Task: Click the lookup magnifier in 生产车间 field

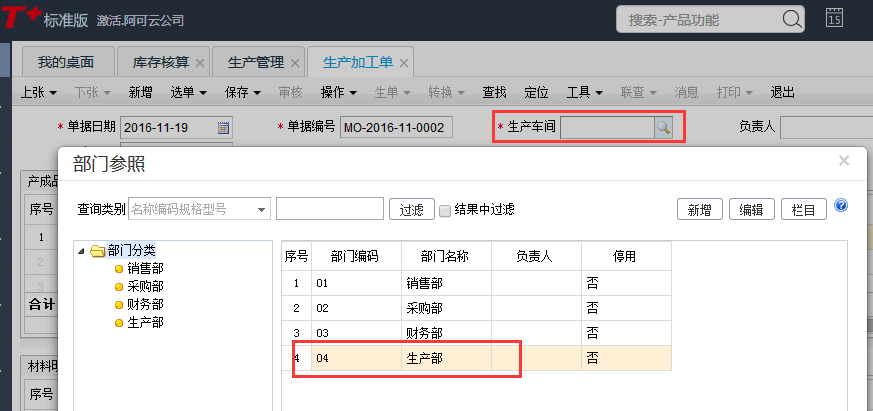Action: coord(663,127)
